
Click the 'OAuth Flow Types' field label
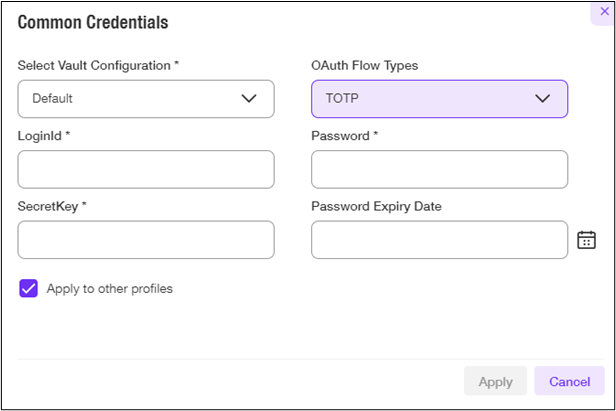365,65
